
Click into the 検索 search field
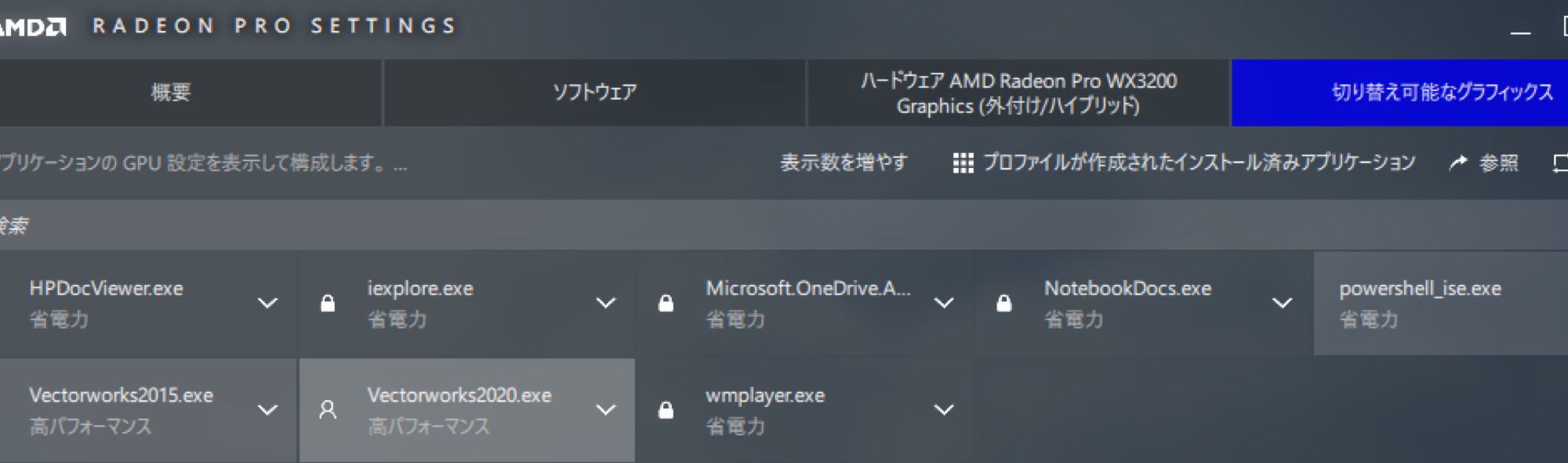pos(784,225)
